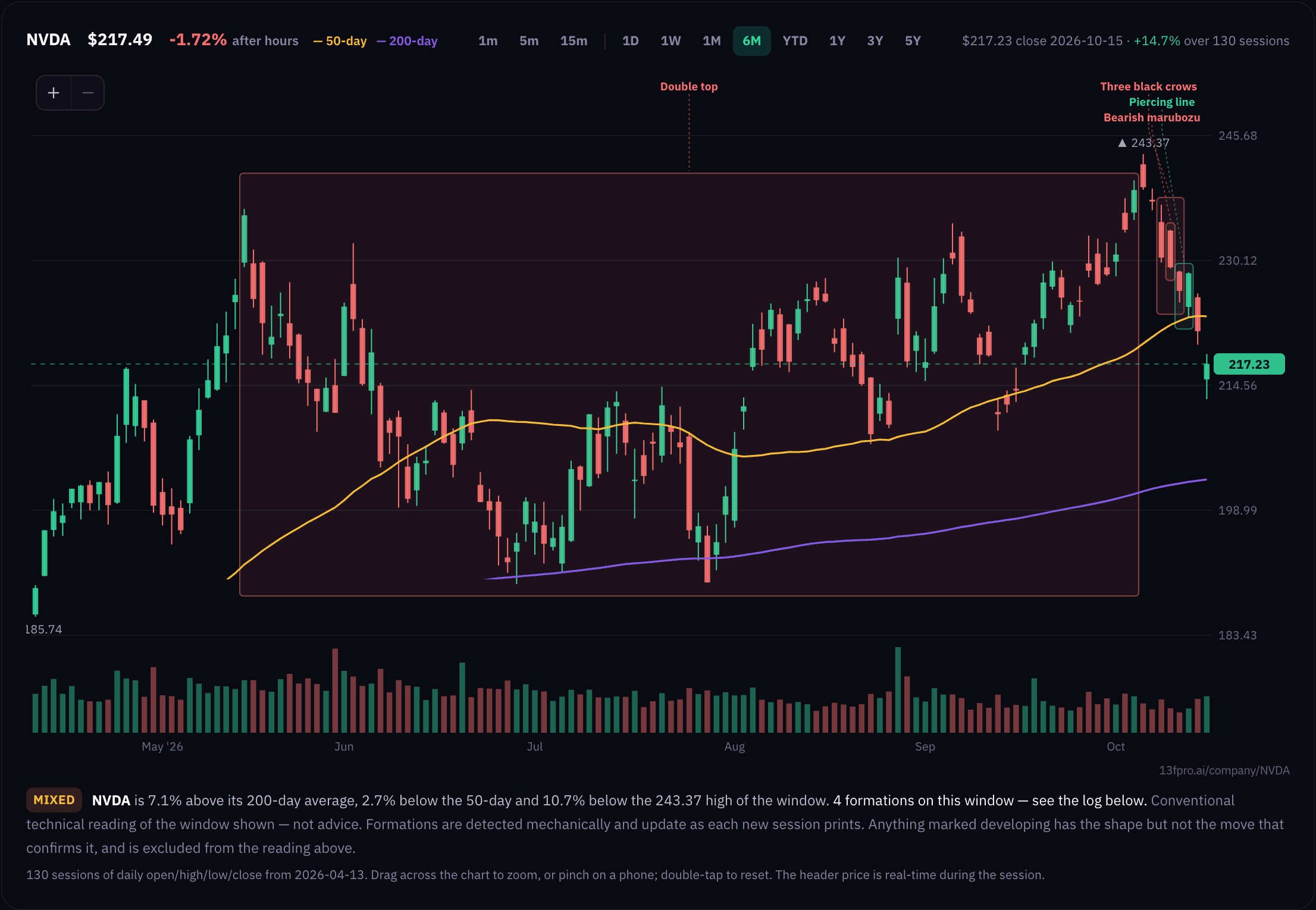This screenshot has height=910, width=1316.
Task: Click the 230.12 price axis label
Action: point(1237,261)
